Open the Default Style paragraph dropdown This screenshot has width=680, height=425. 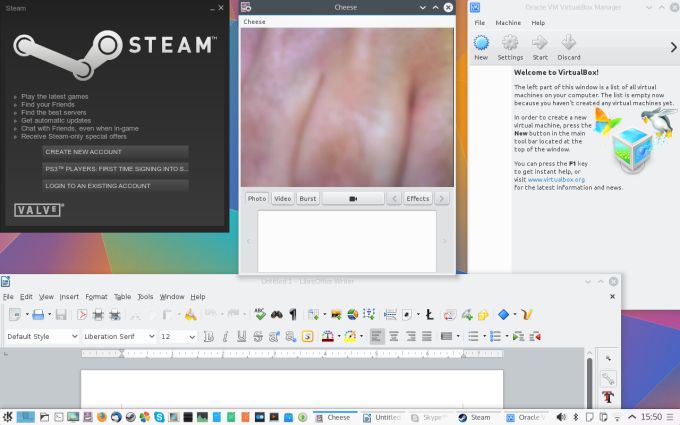[x=74, y=337]
